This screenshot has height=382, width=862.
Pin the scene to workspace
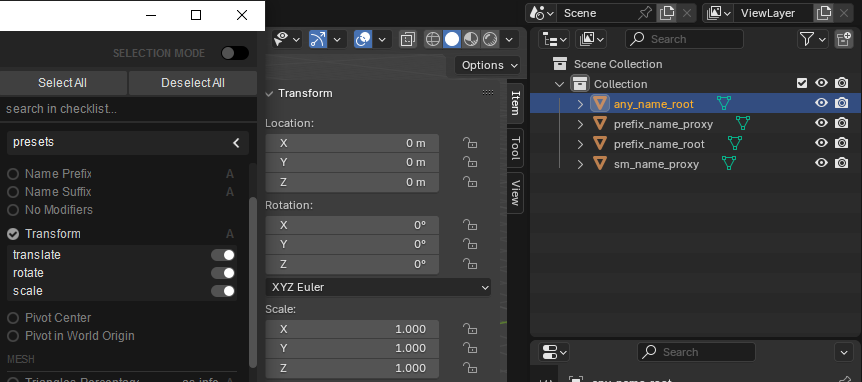[644, 13]
